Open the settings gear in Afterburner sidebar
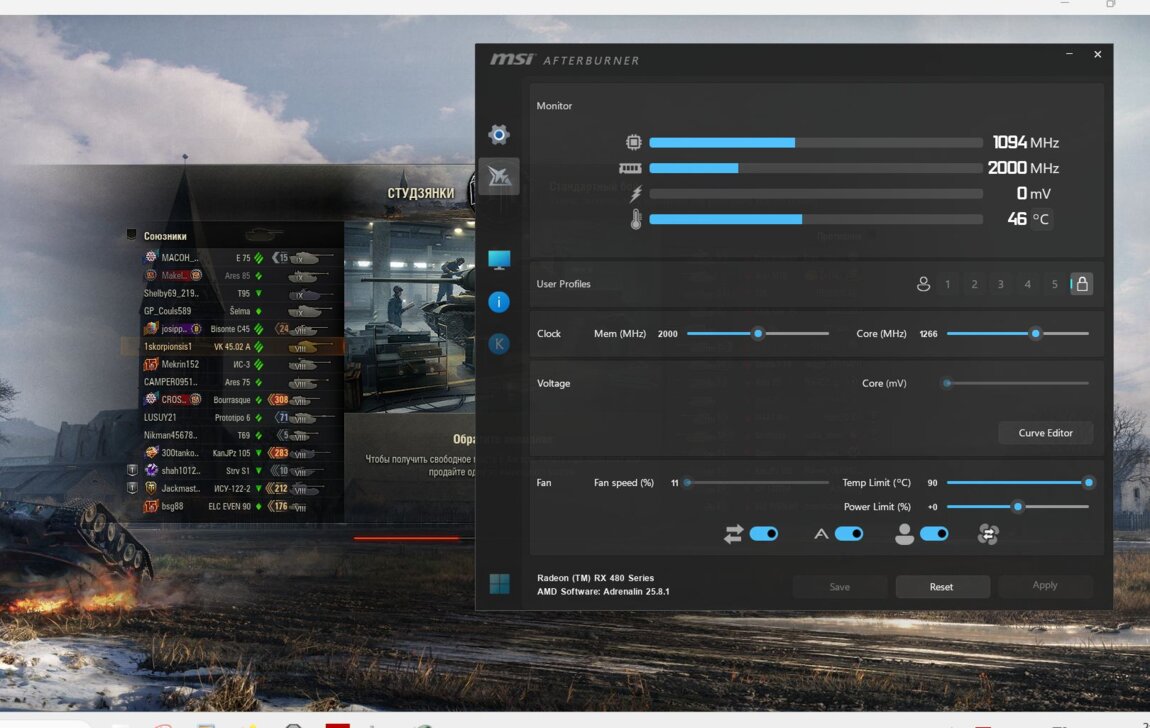Screen dimensions: 1150x728 tap(498, 135)
